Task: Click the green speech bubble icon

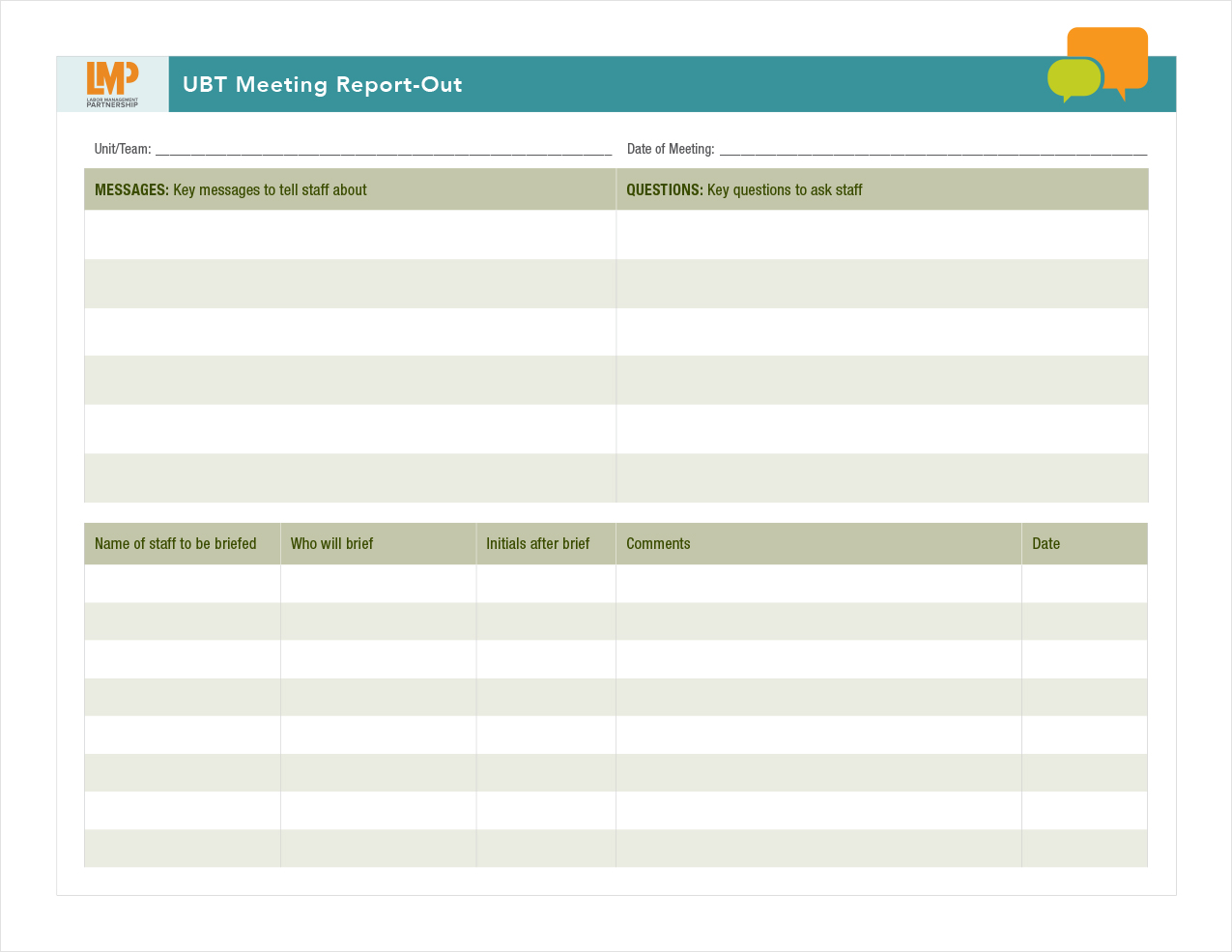Action: [1073, 79]
